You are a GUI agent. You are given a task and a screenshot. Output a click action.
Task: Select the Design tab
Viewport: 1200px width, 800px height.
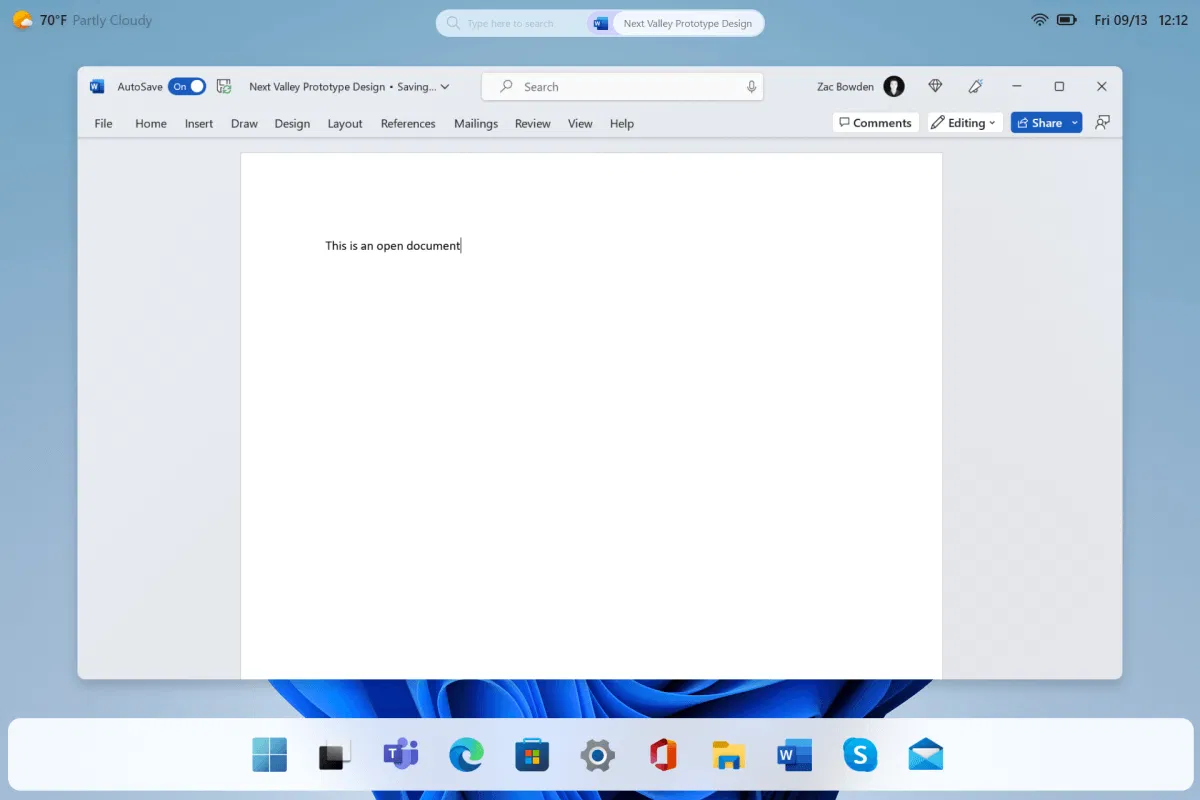coord(292,123)
